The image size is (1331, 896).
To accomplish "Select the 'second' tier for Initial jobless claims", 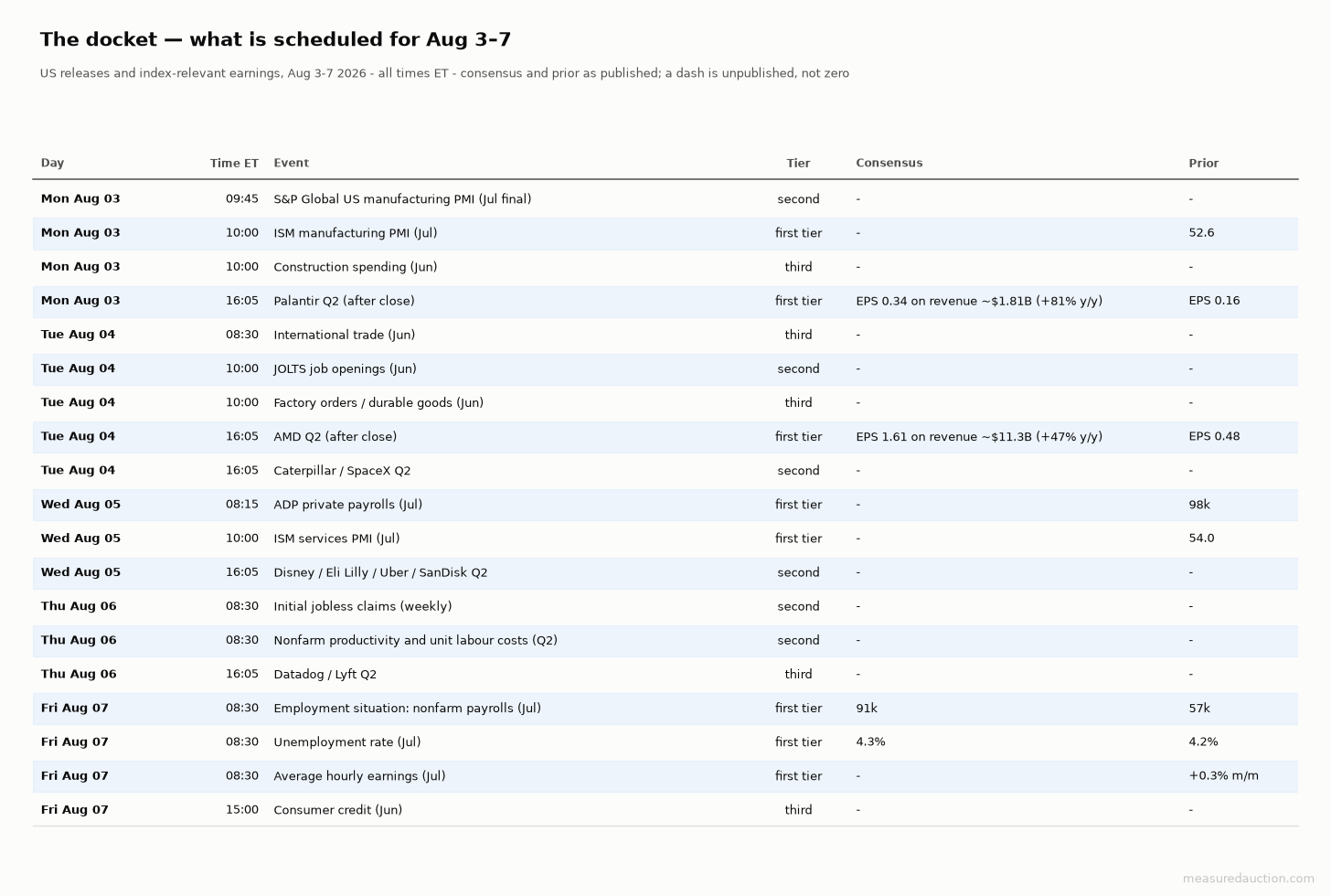I will point(798,606).
